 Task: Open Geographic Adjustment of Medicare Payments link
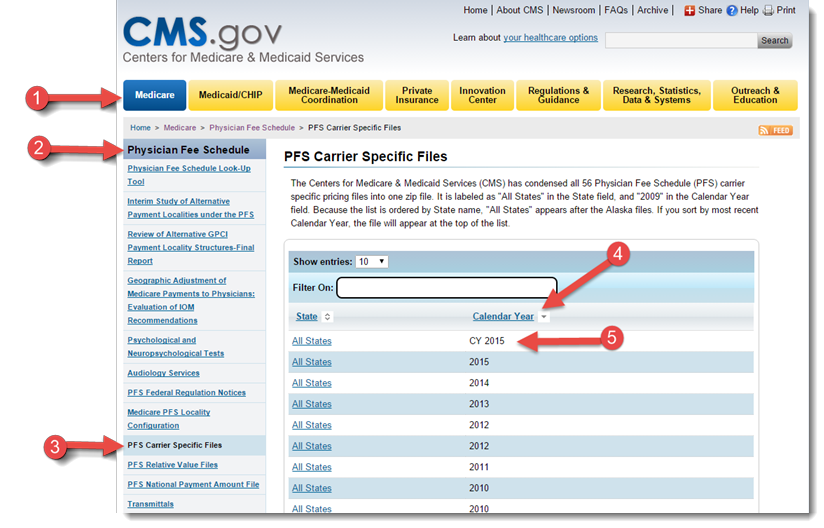[191, 301]
